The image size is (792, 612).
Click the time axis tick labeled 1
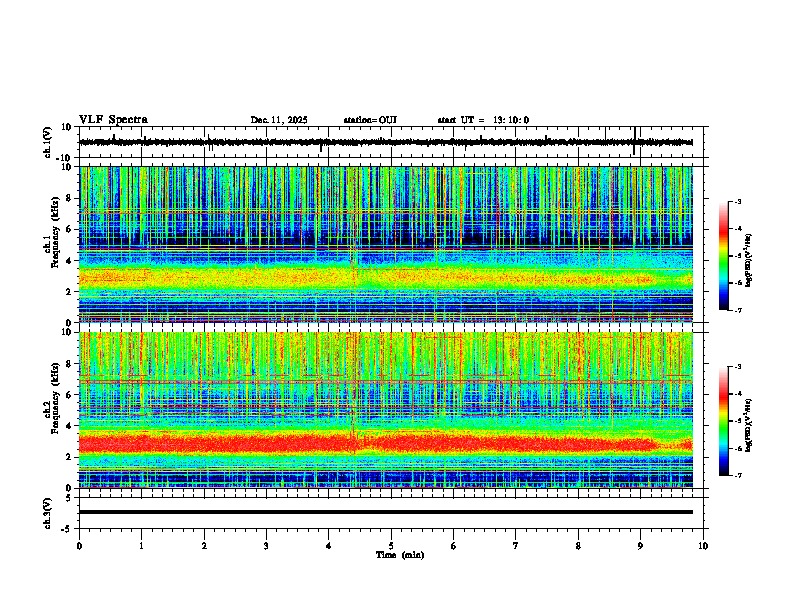[x=141, y=546]
